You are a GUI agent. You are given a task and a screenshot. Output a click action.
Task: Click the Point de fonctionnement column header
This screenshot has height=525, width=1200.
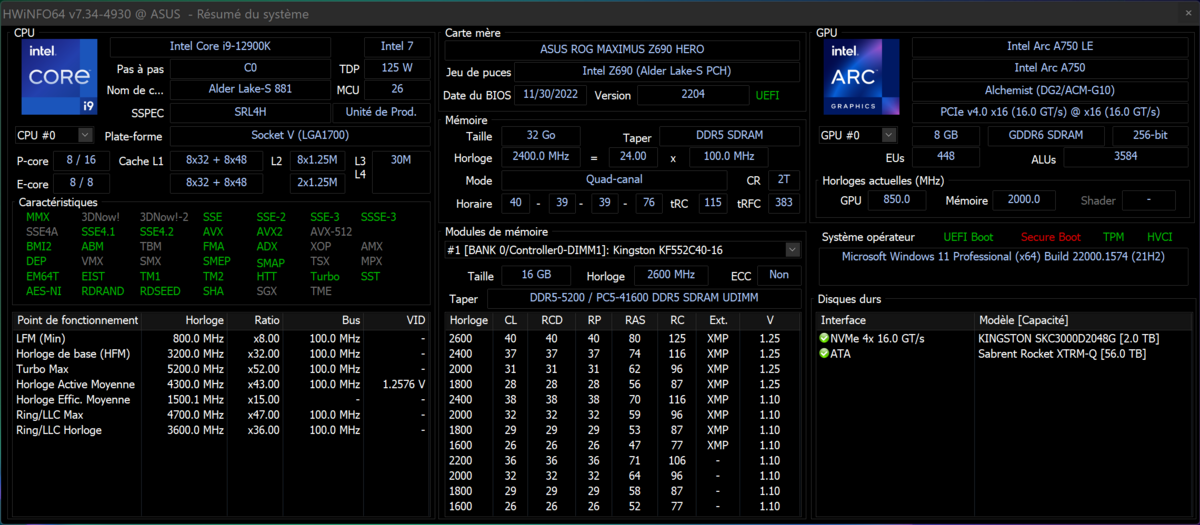point(78,320)
